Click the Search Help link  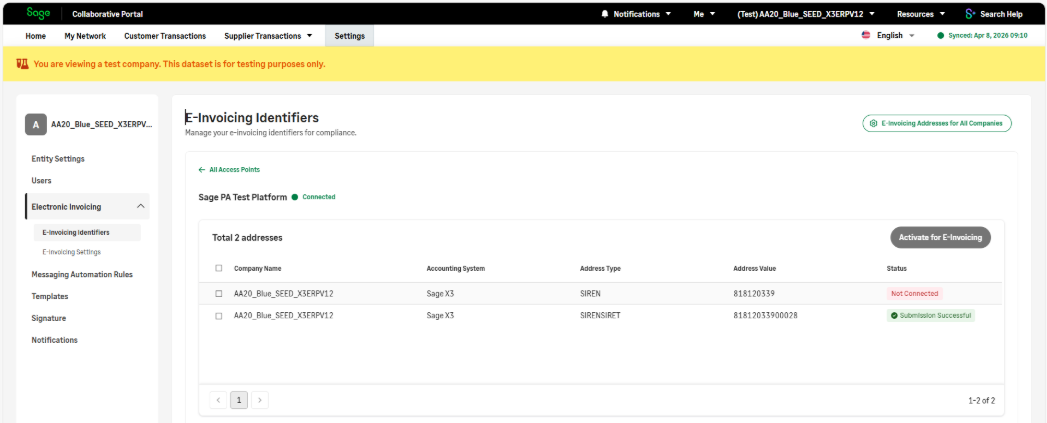1001,14
